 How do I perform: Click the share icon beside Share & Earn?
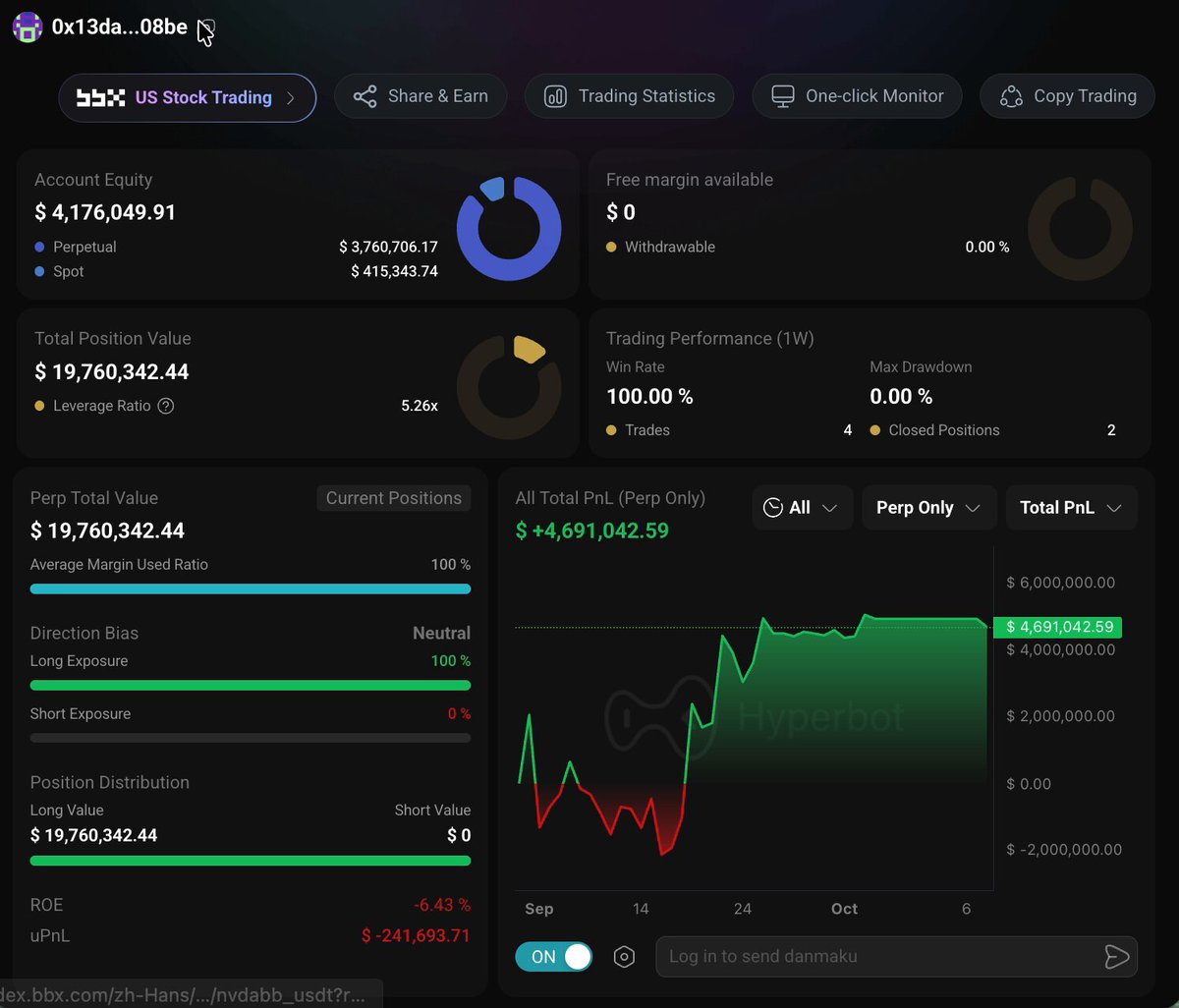click(365, 96)
